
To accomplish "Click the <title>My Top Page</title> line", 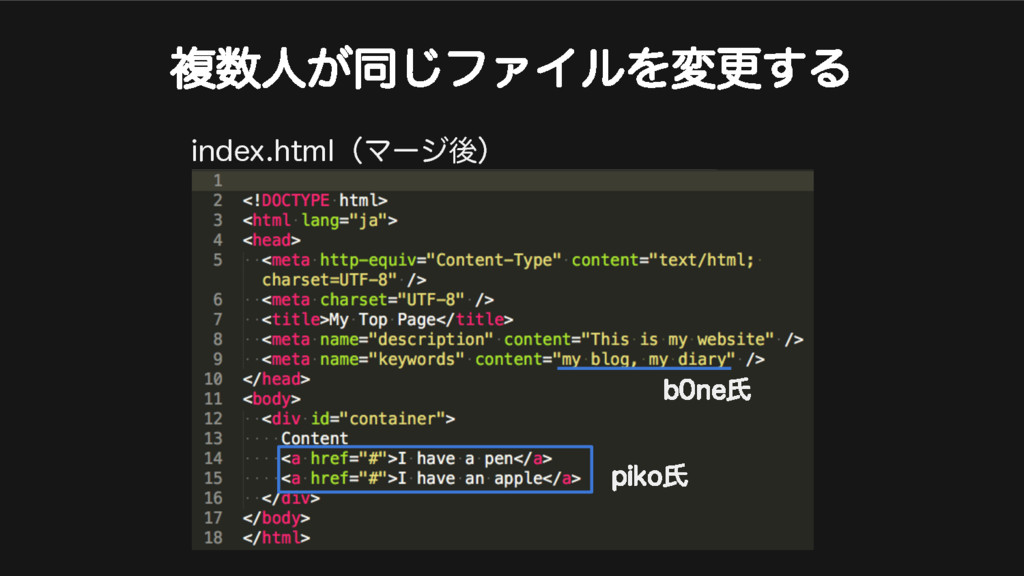I will pos(387,319).
